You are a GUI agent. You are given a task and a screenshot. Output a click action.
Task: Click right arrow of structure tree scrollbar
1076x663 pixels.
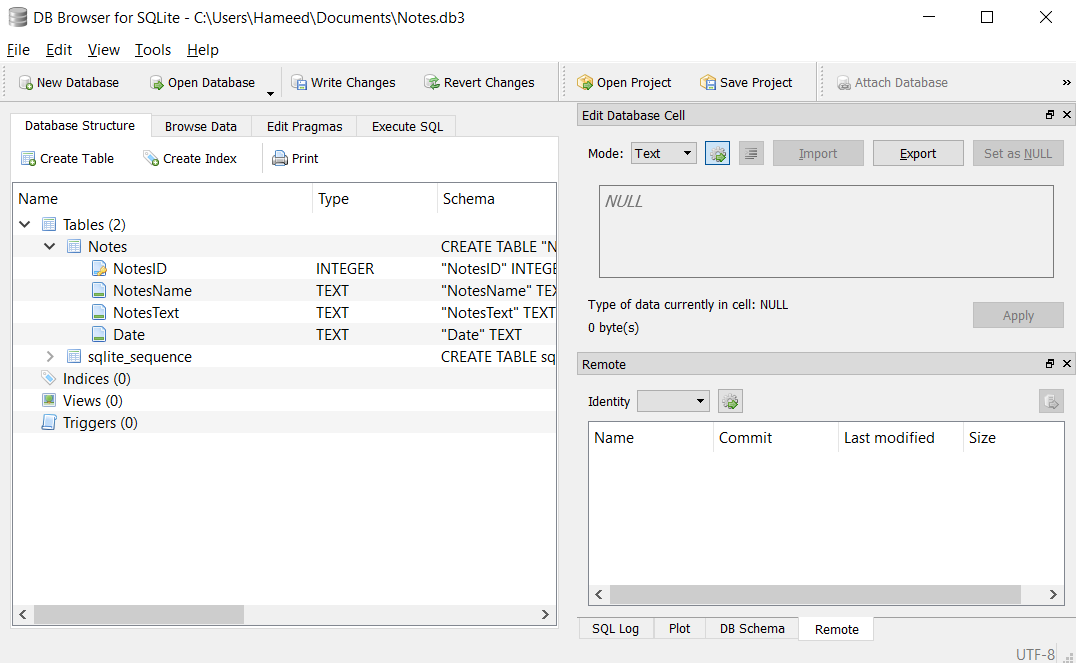point(545,614)
